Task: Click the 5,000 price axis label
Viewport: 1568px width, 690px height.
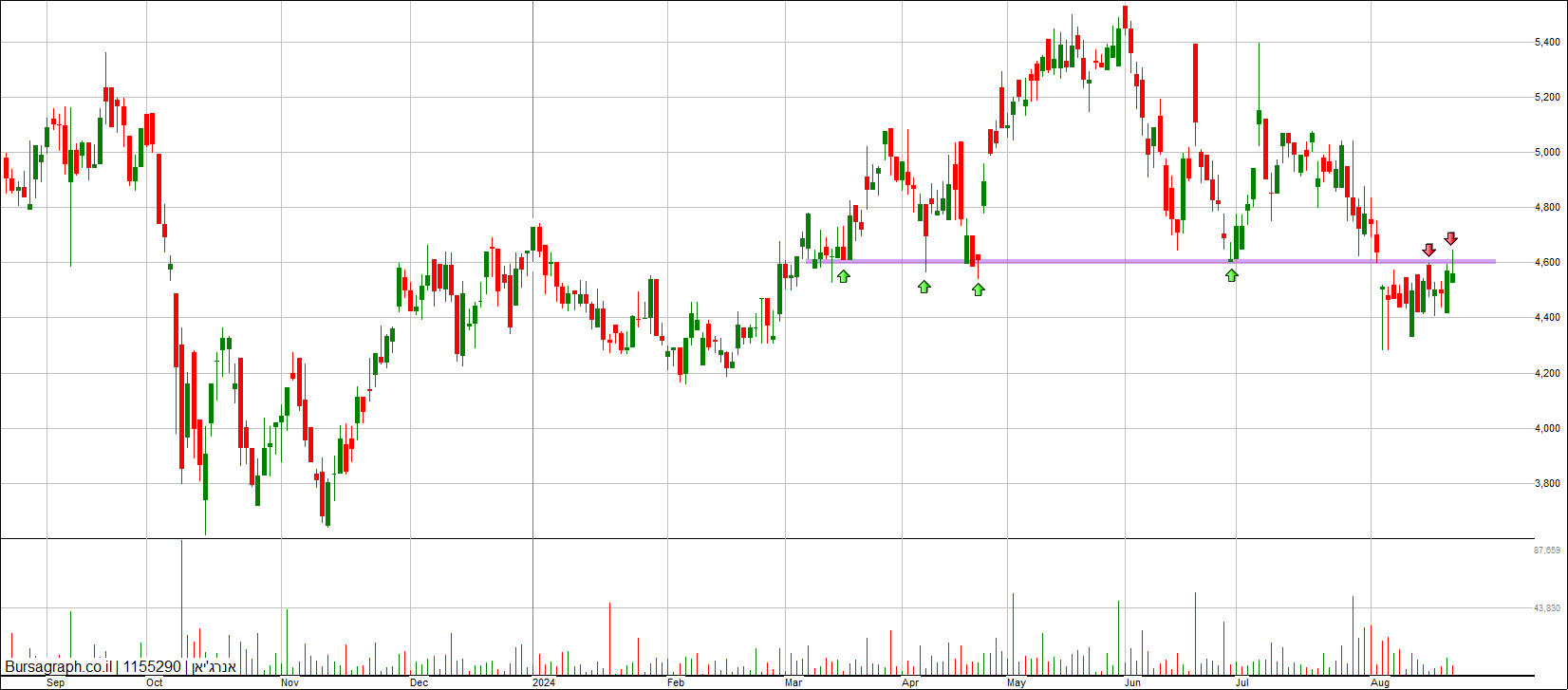Action: (x=1547, y=152)
